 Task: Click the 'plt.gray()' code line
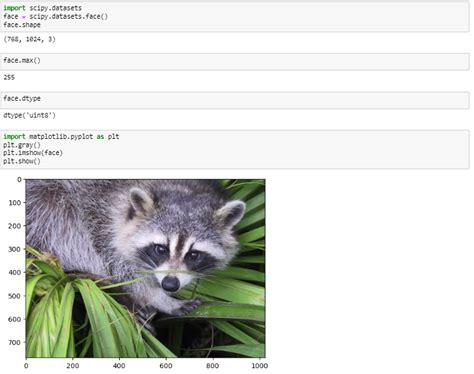[22, 145]
